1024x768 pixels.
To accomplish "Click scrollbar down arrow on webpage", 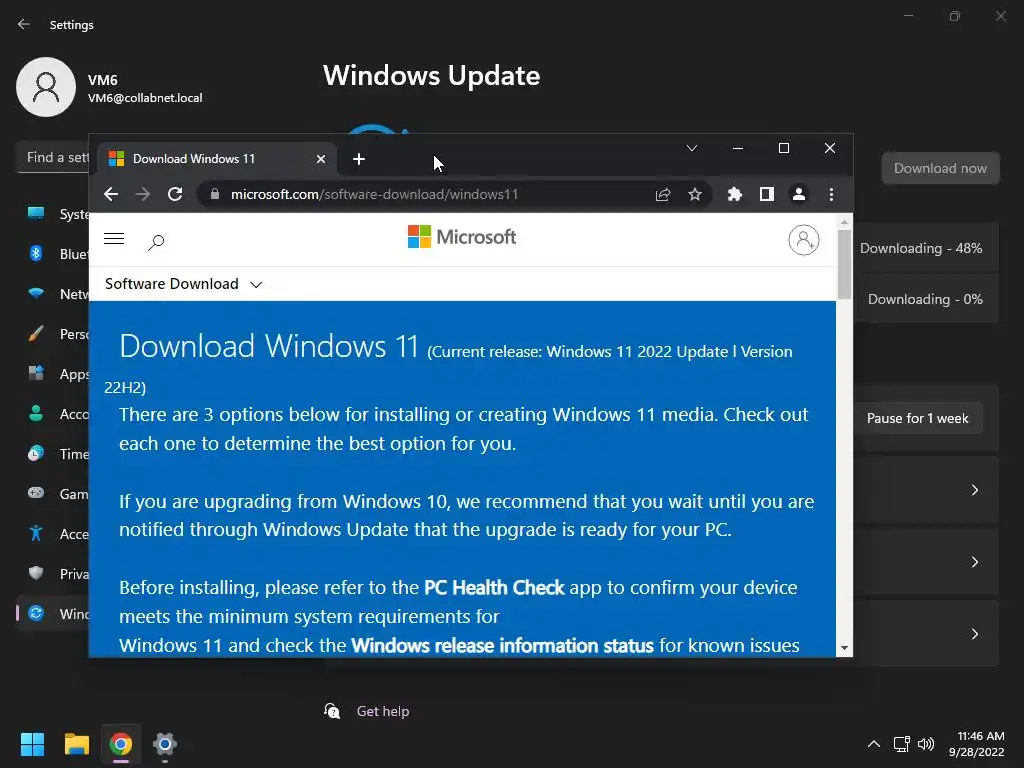I will click(844, 648).
